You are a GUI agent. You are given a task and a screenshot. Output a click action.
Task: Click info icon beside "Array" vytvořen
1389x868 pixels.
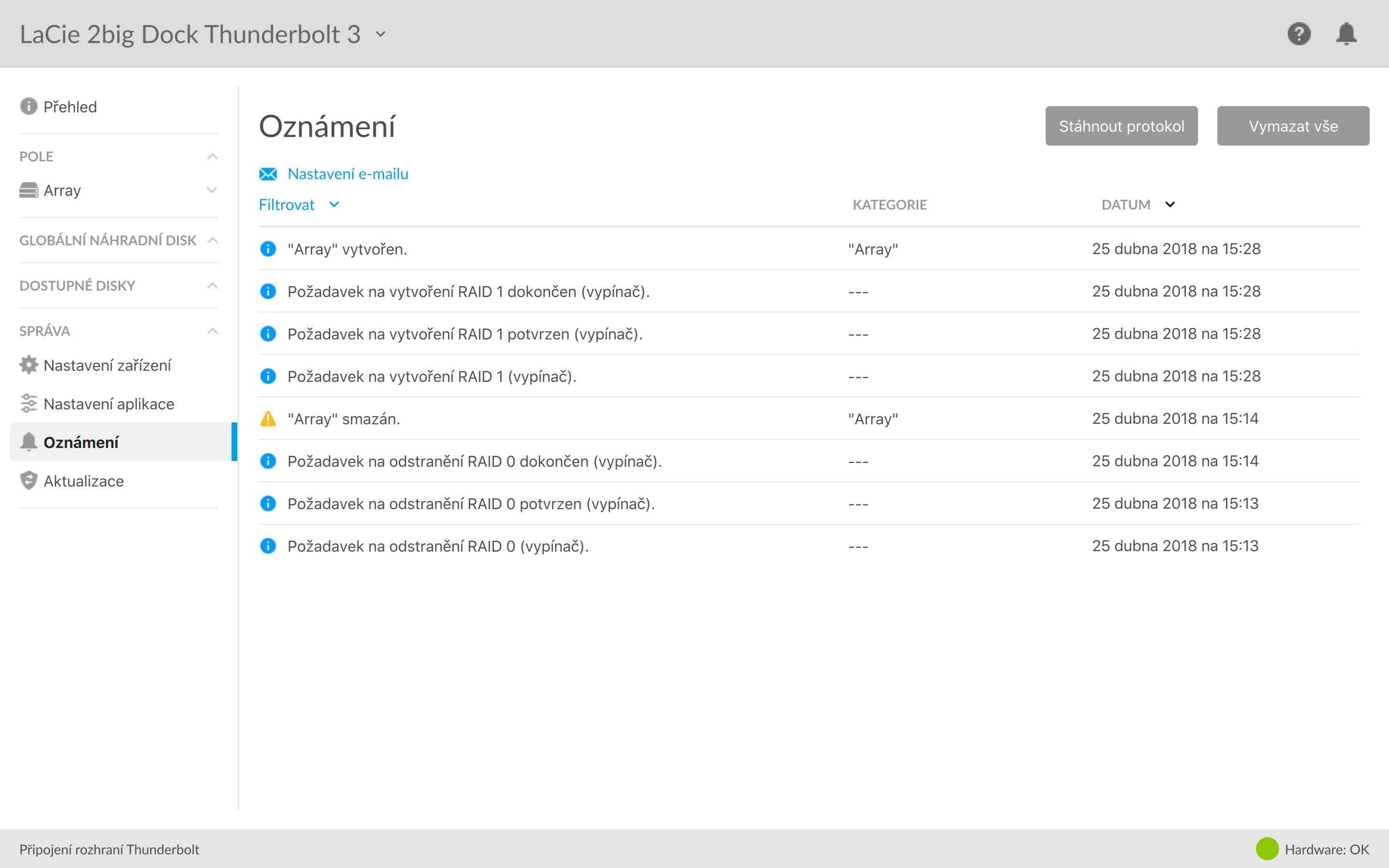coord(268,249)
